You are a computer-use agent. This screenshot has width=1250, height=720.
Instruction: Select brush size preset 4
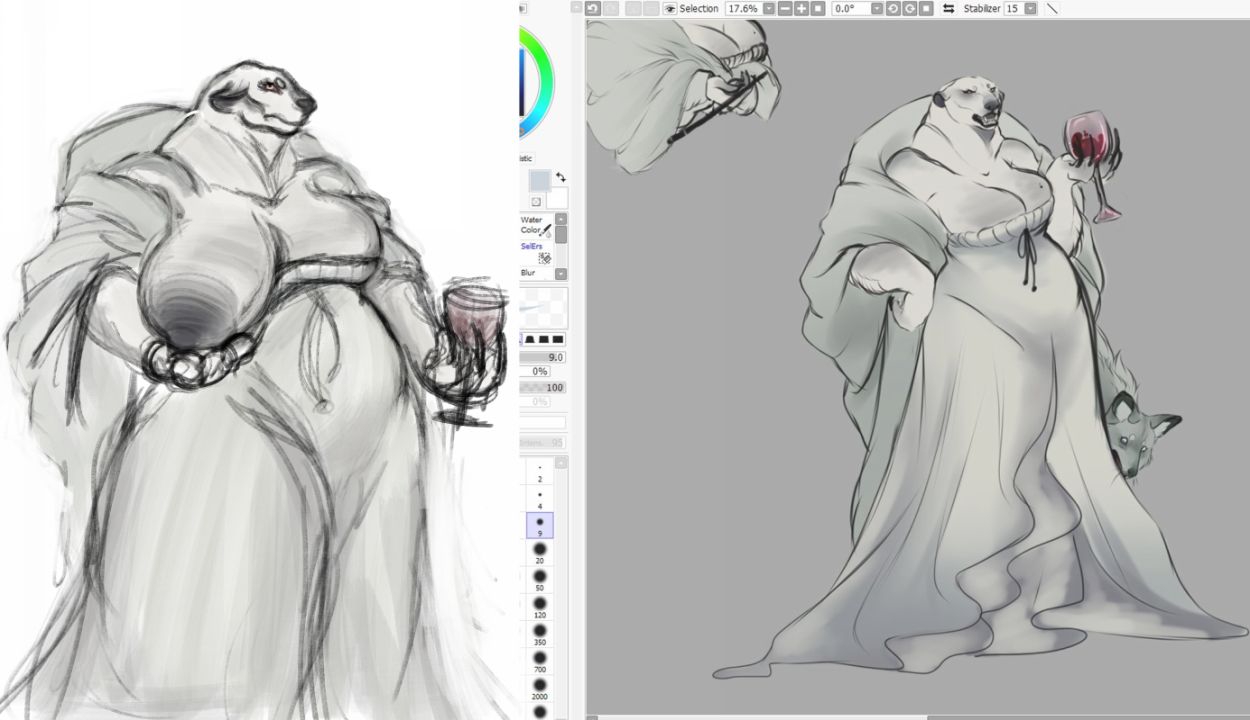(540, 499)
